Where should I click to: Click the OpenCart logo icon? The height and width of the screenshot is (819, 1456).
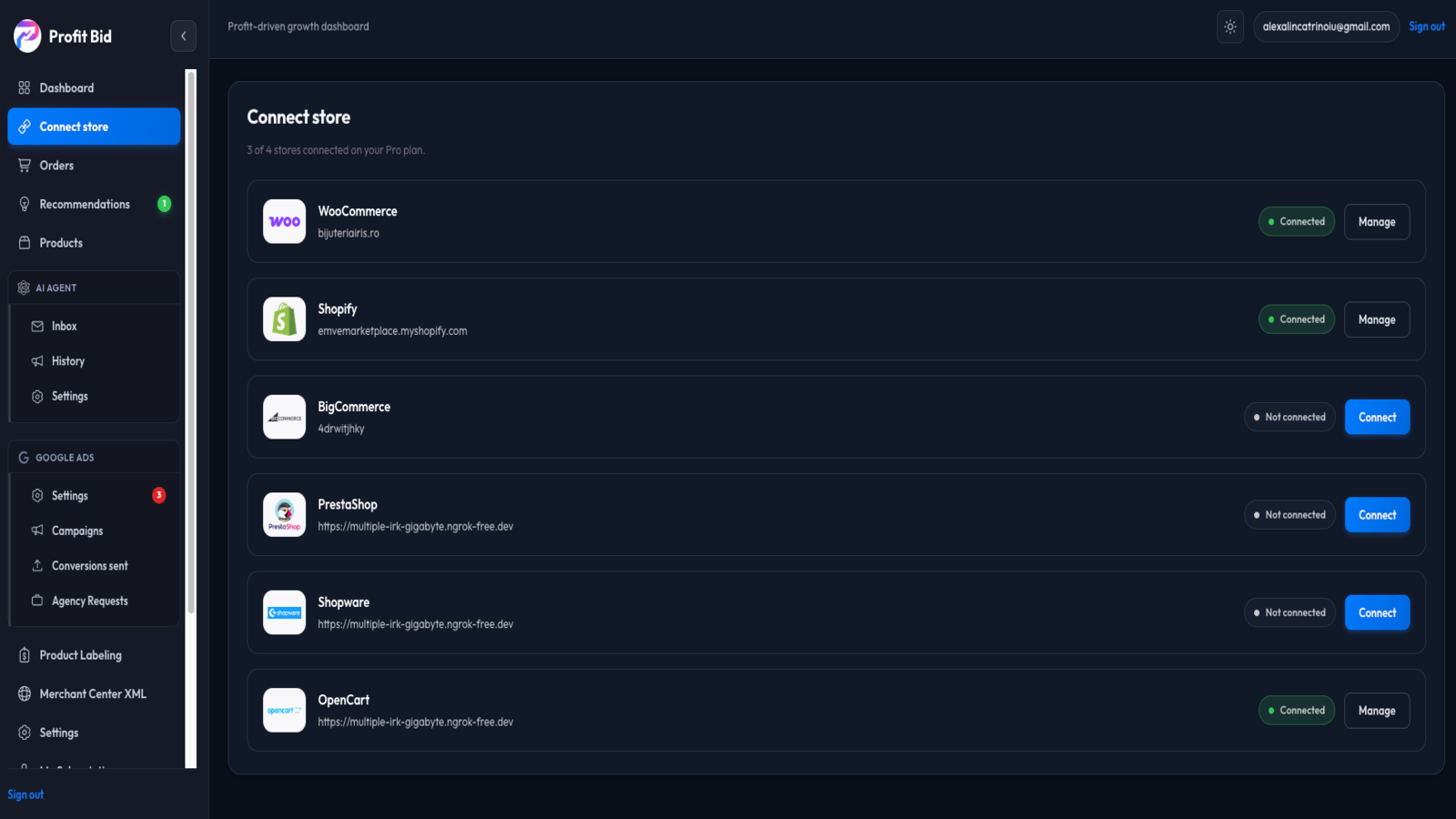click(285, 711)
